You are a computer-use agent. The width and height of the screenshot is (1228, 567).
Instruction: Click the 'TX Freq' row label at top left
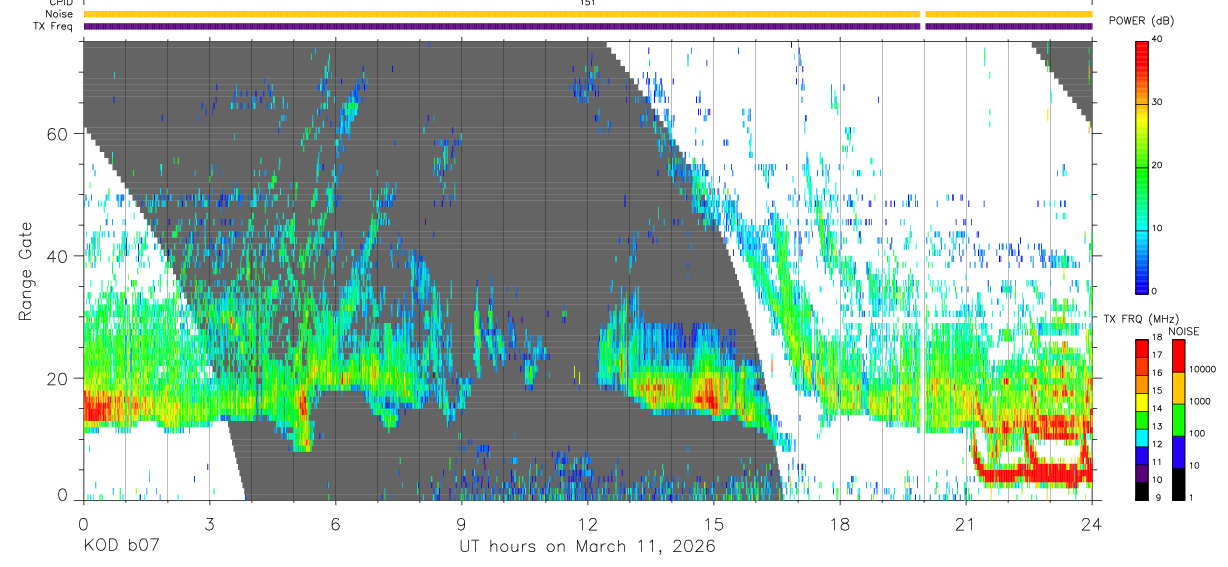[54, 26]
